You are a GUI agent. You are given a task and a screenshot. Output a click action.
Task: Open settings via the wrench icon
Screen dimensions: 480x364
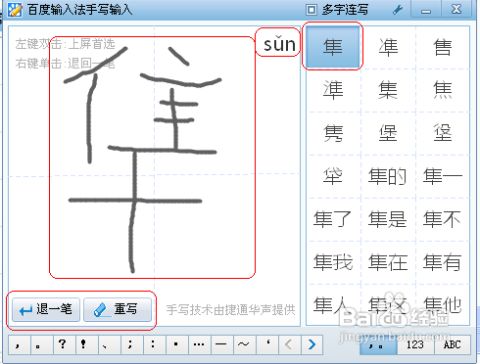(398, 10)
